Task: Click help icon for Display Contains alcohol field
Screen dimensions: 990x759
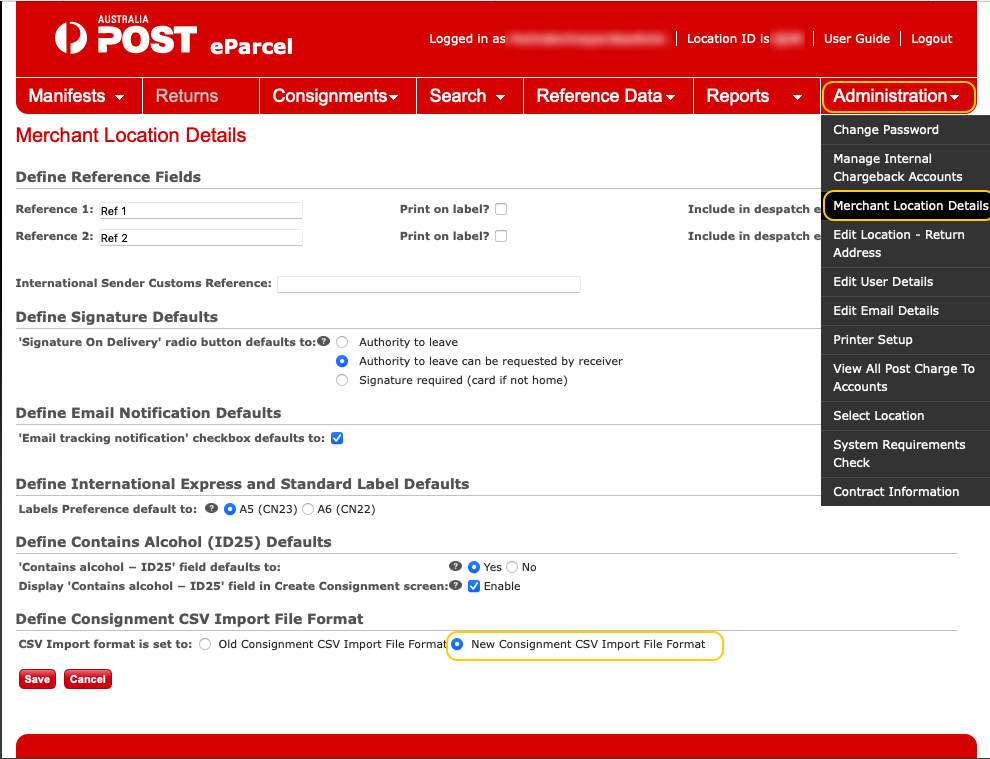Action: point(455,585)
